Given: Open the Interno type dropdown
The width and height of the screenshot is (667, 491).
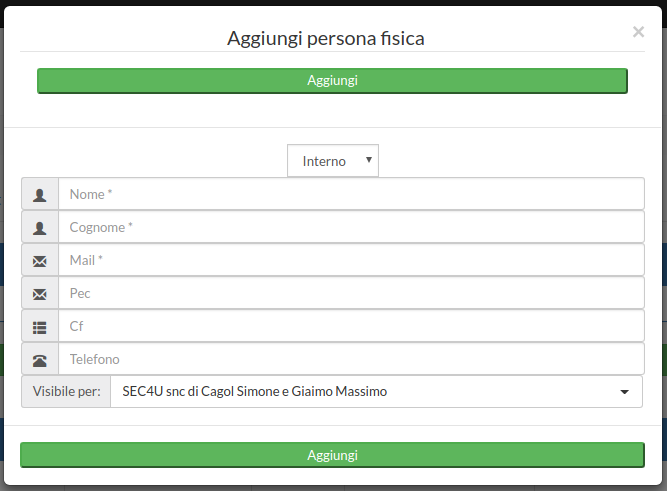Looking at the screenshot, I should 333,161.
